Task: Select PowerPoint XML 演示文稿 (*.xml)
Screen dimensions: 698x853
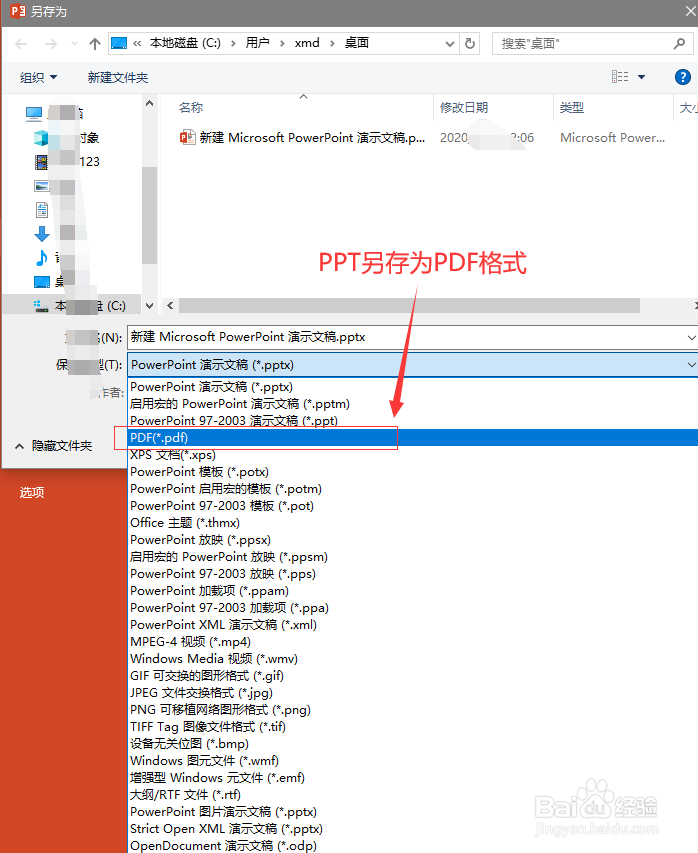Action: coord(413,625)
